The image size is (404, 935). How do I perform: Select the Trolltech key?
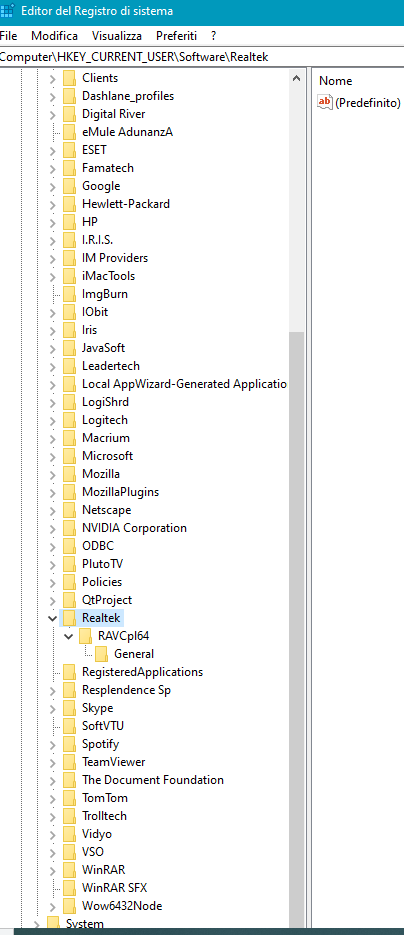pyautogui.click(x=104, y=816)
